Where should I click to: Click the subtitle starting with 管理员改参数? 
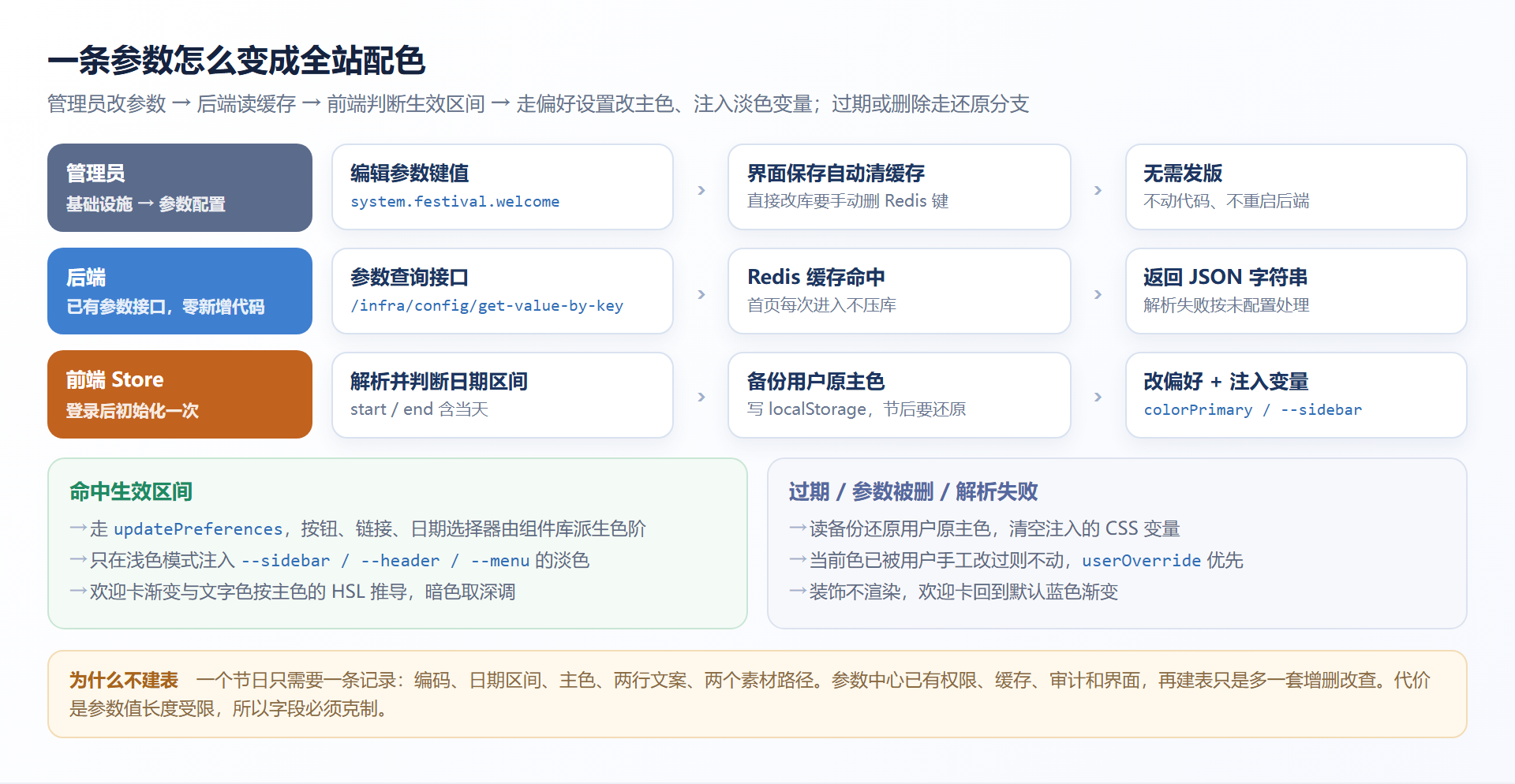[538, 104]
